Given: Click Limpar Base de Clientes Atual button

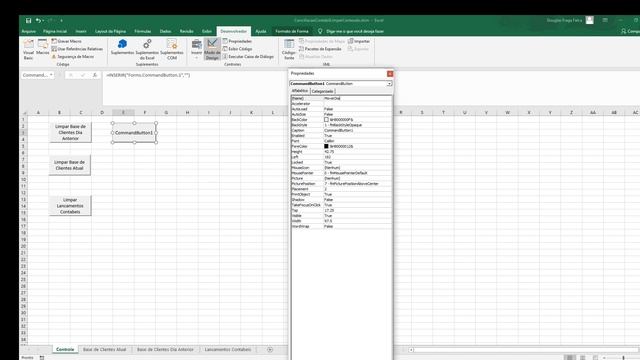Looking at the screenshot, I should click(69, 165).
